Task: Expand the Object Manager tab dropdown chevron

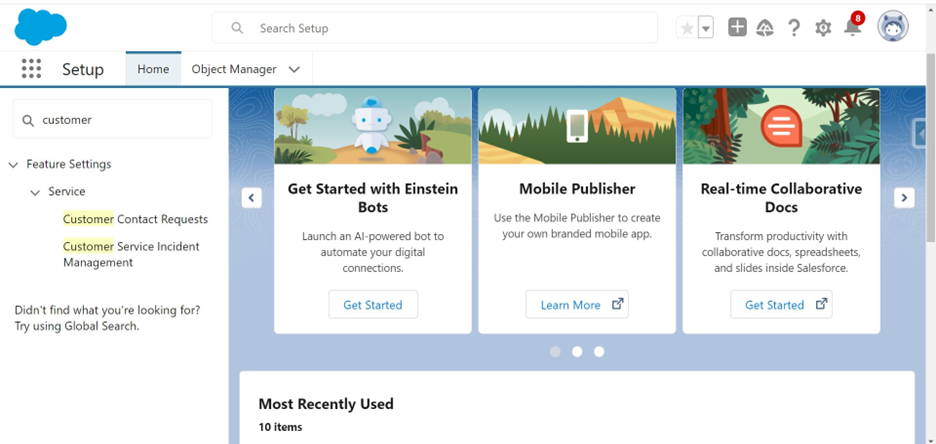Action: point(294,69)
